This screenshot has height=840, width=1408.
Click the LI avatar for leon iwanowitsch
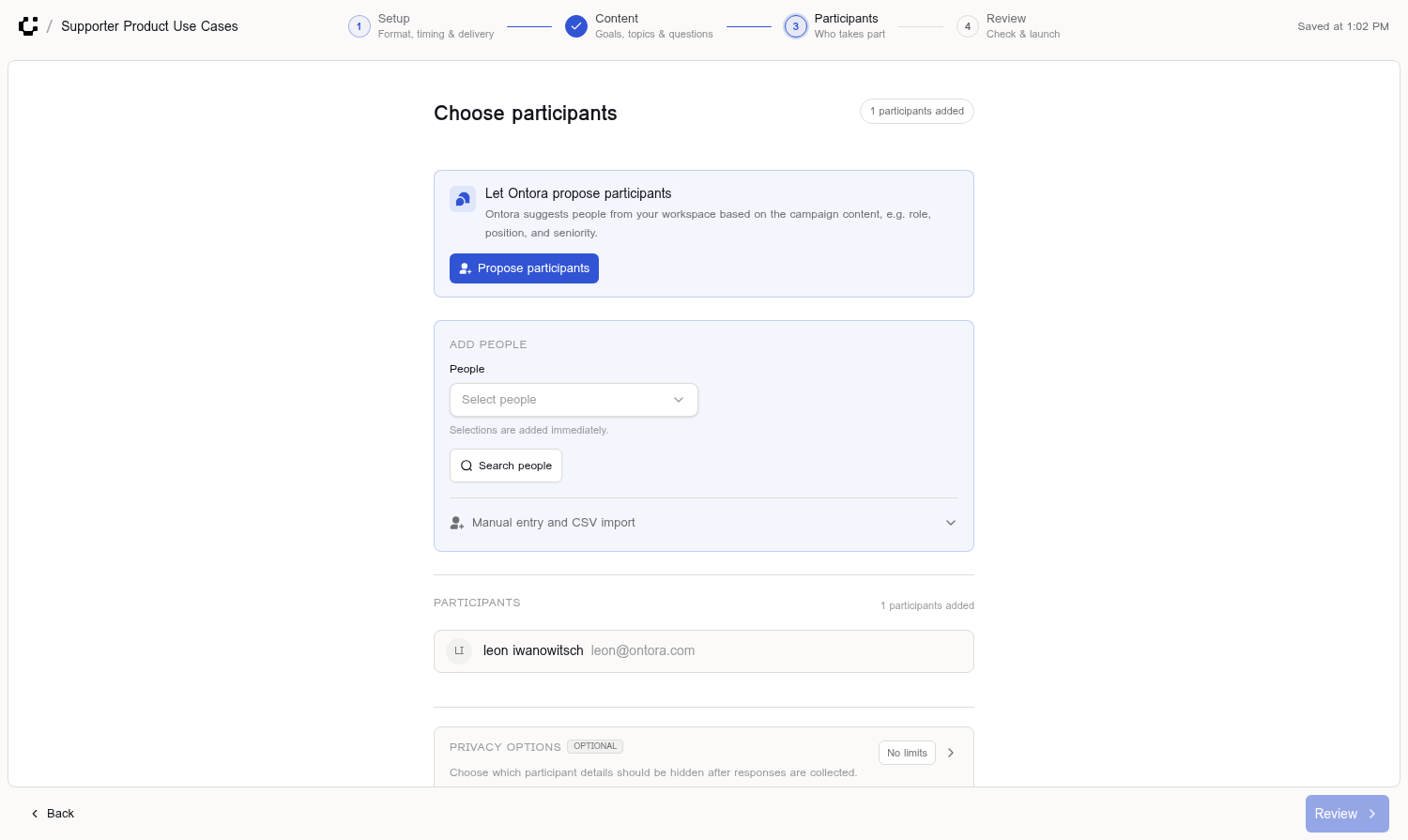[x=459, y=651]
